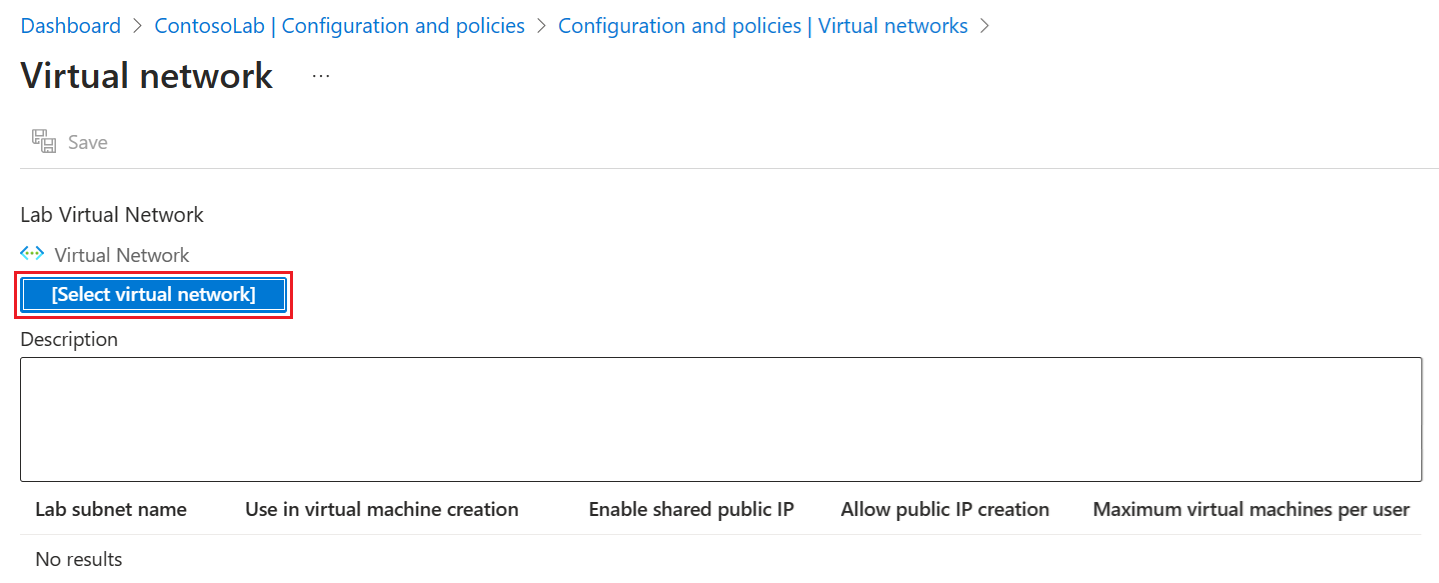
Task: Click the Use in virtual machine creation header
Action: [381, 509]
